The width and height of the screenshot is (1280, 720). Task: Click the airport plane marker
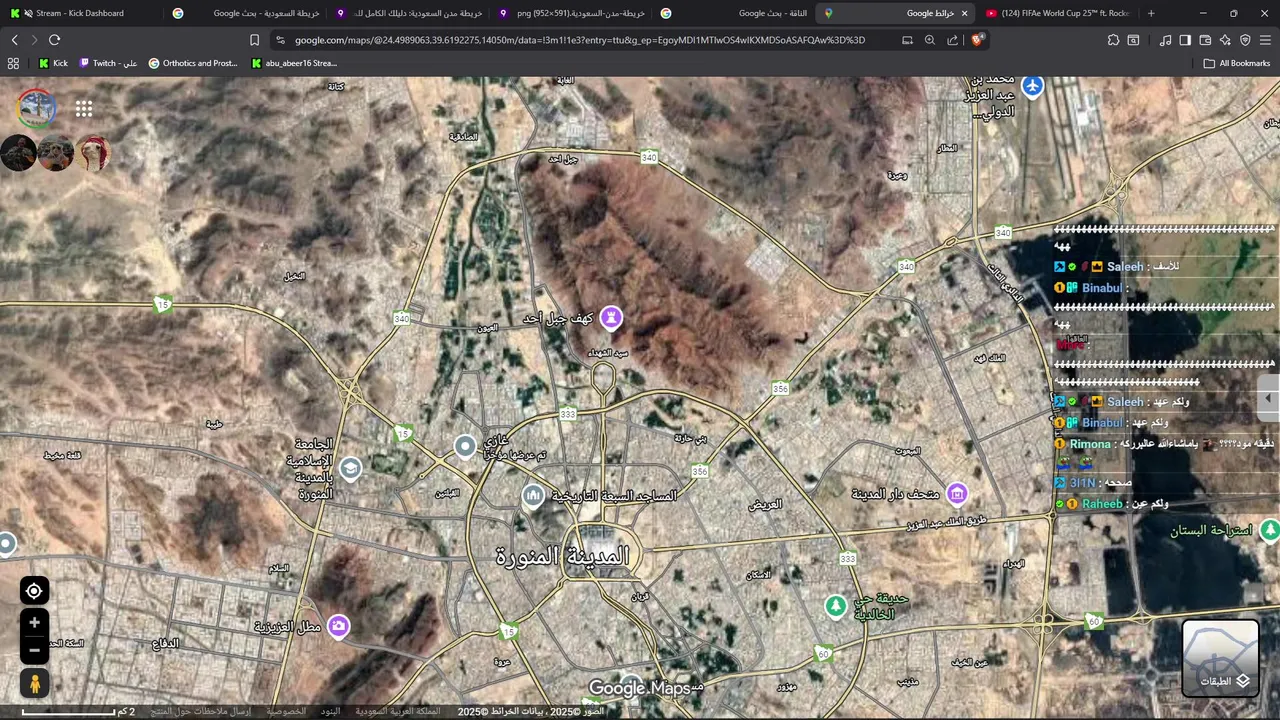pyautogui.click(x=1032, y=86)
